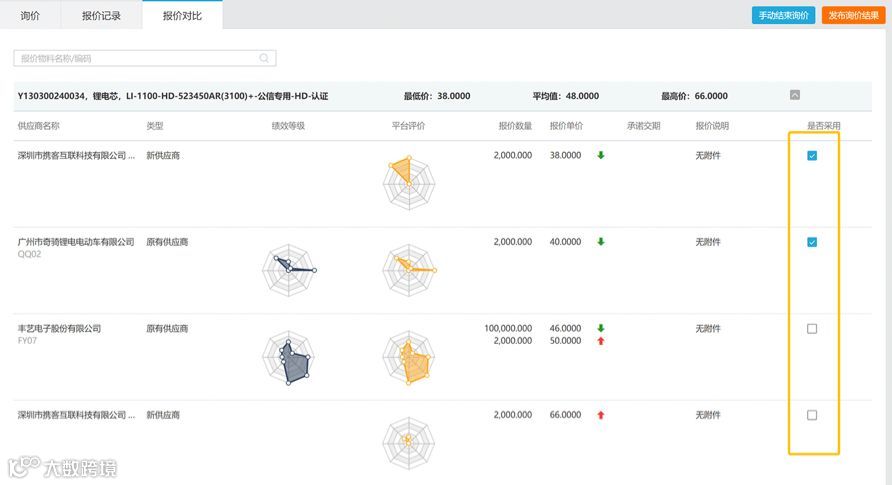Focus the 报价物料名称/编码 search field
The height and width of the screenshot is (485, 892).
point(145,58)
